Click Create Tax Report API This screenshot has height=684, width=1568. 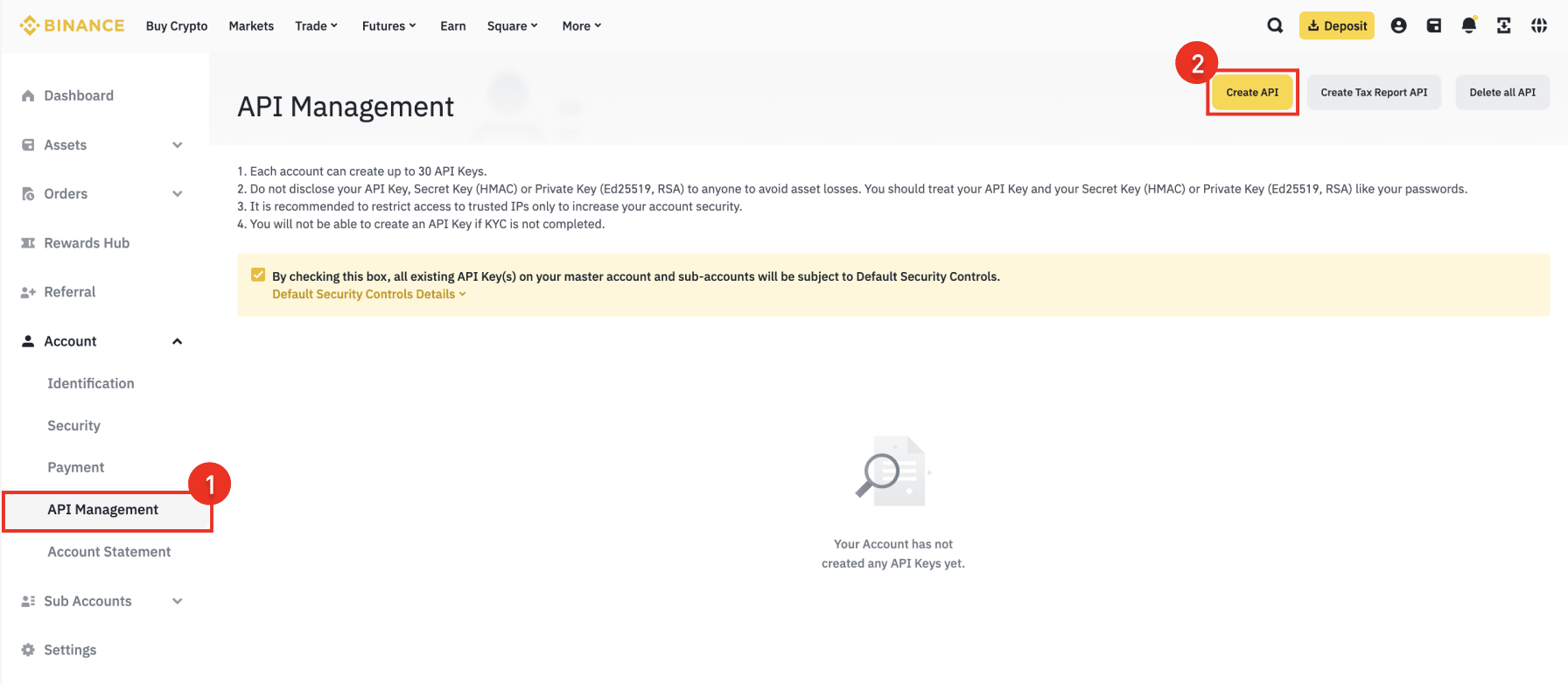click(1373, 92)
